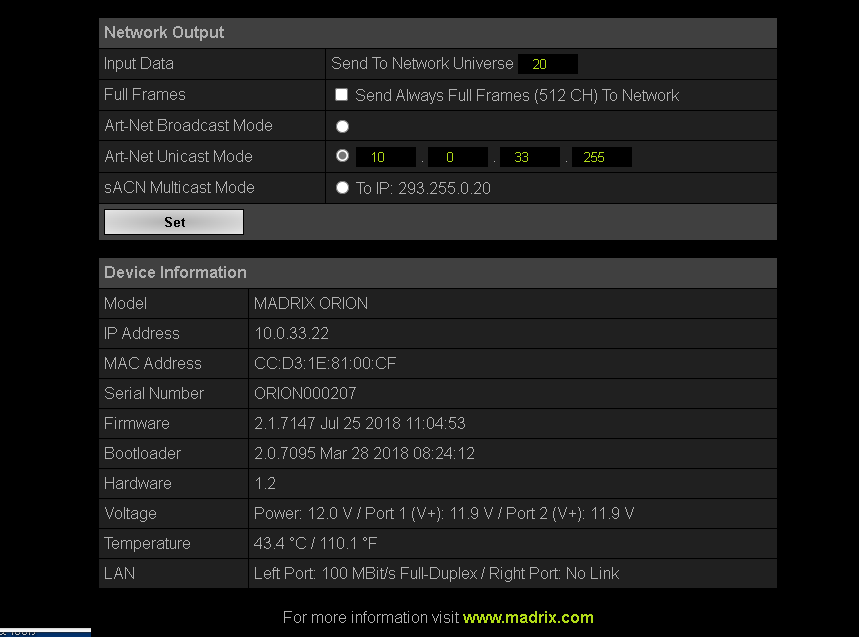Select Art-Net Unicast Mode radio button
The width and height of the screenshot is (859, 637).
tap(343, 157)
